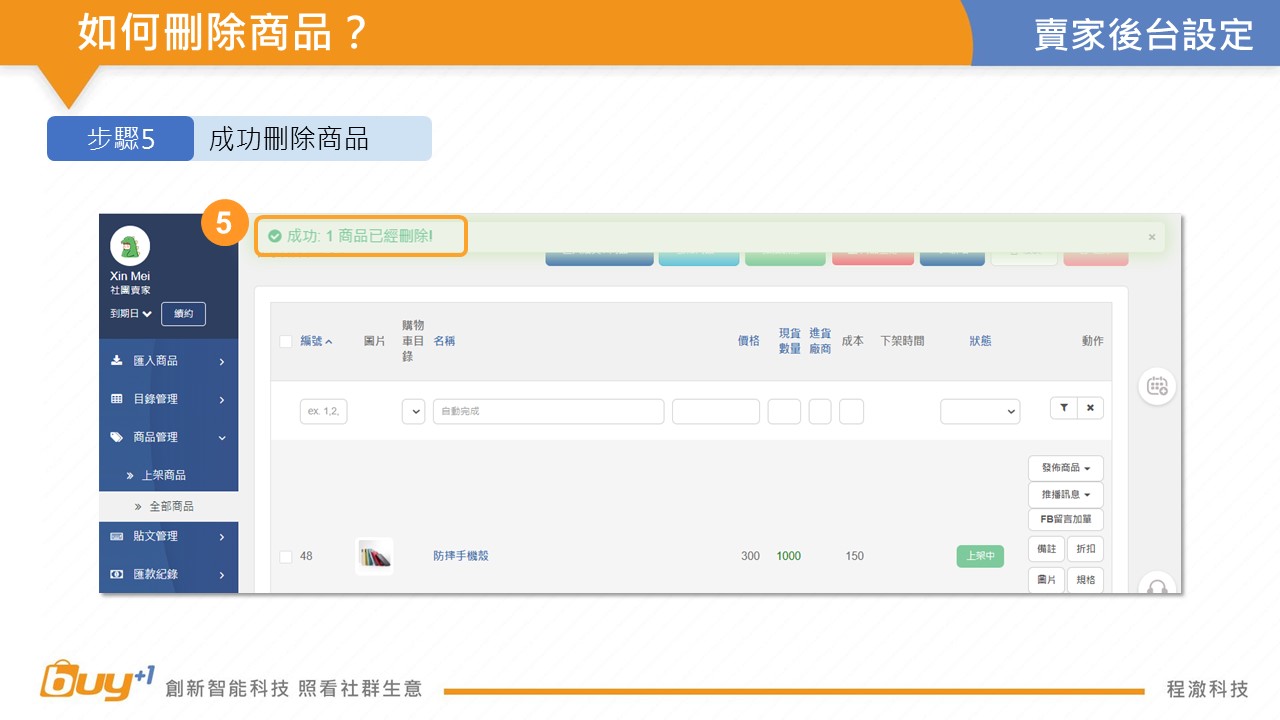
Task: Open the 狀態 filter dropdown
Action: [x=979, y=411]
